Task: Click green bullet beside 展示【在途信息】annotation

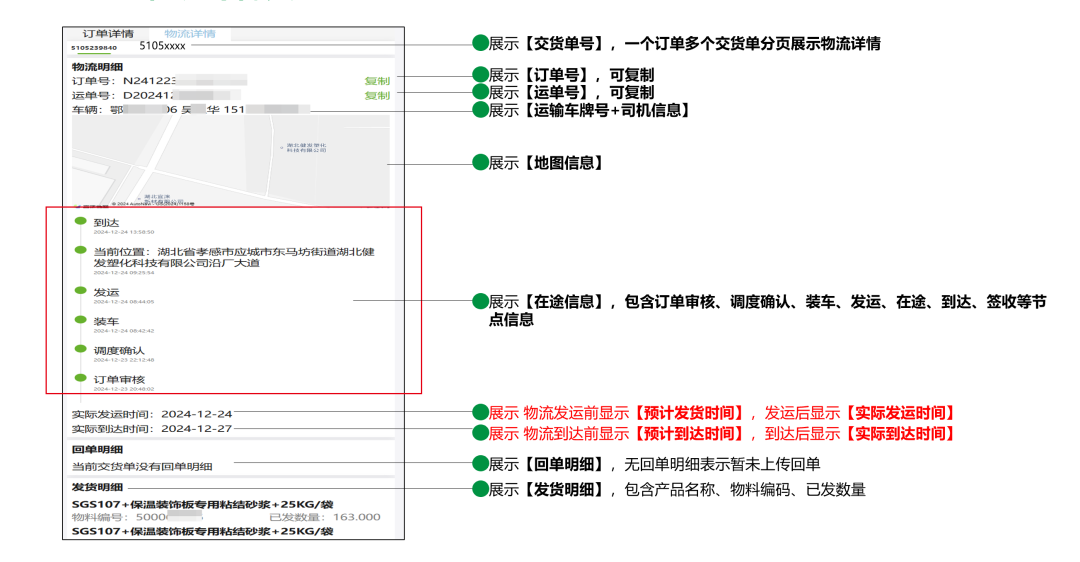Action: [x=480, y=302]
